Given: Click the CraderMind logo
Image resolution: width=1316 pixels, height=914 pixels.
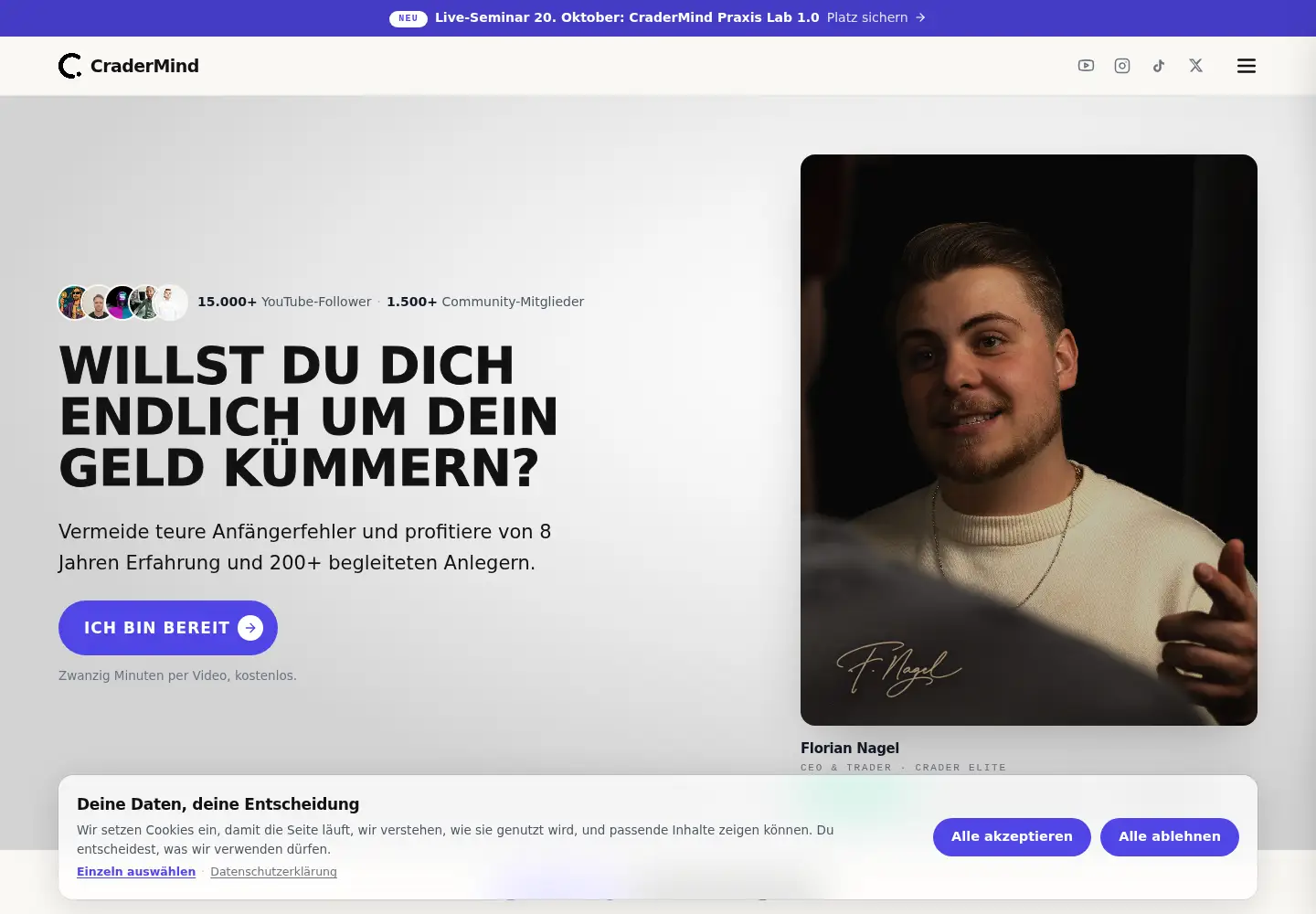Looking at the screenshot, I should tap(129, 66).
